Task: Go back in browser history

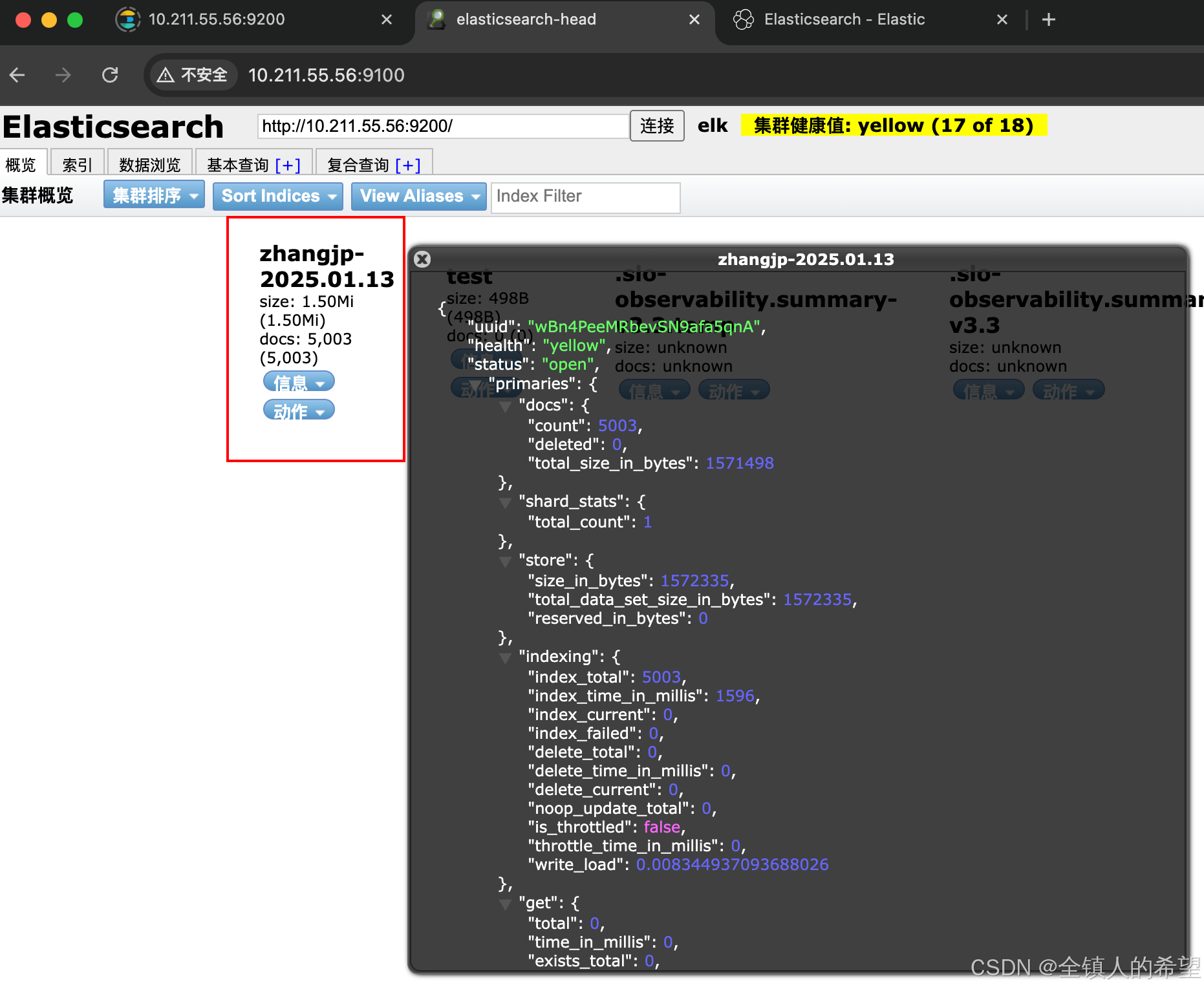Action: pyautogui.click(x=17, y=75)
